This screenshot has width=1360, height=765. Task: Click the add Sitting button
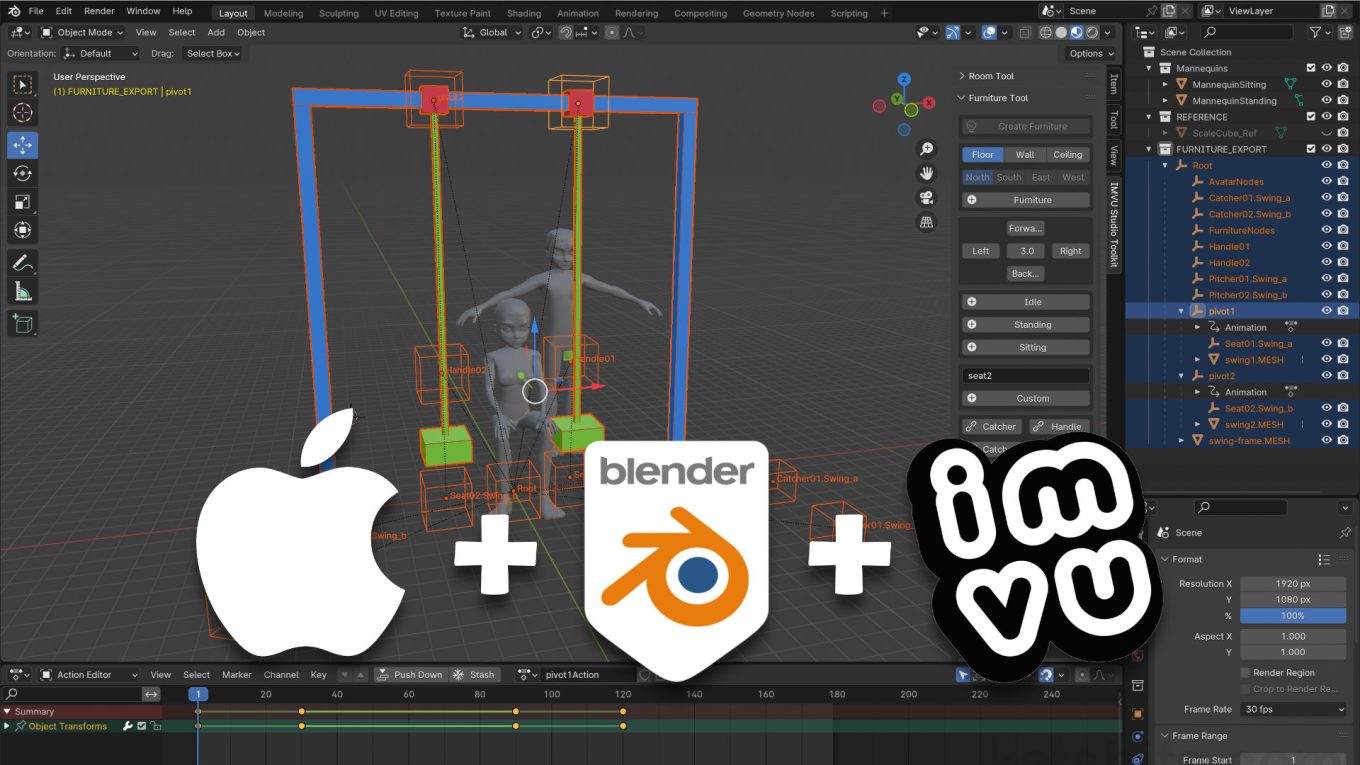tap(1025, 347)
